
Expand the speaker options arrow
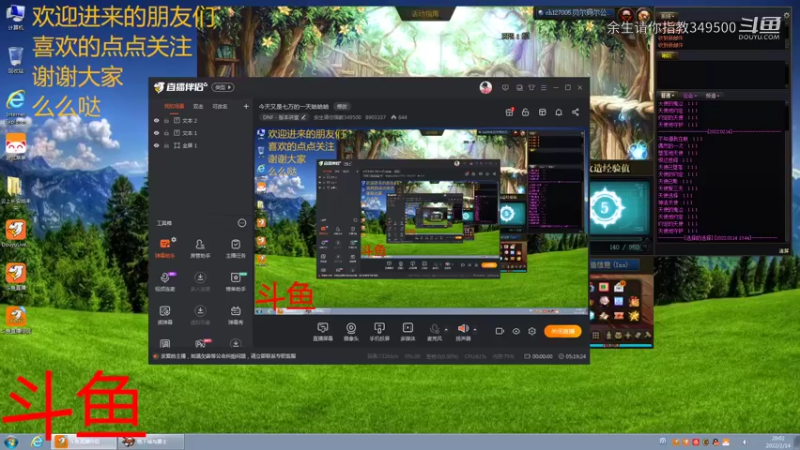click(x=475, y=330)
